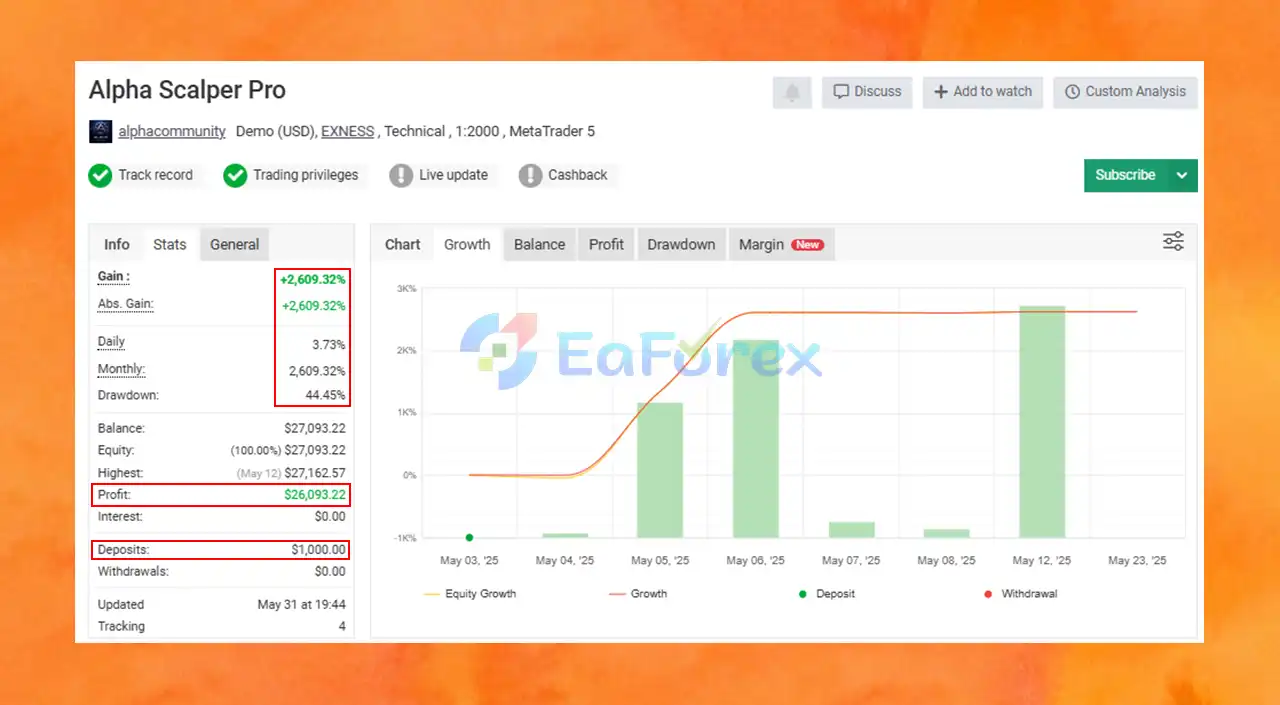The image size is (1280, 705).
Task: Toggle the Growth legend series
Action: [x=638, y=594]
